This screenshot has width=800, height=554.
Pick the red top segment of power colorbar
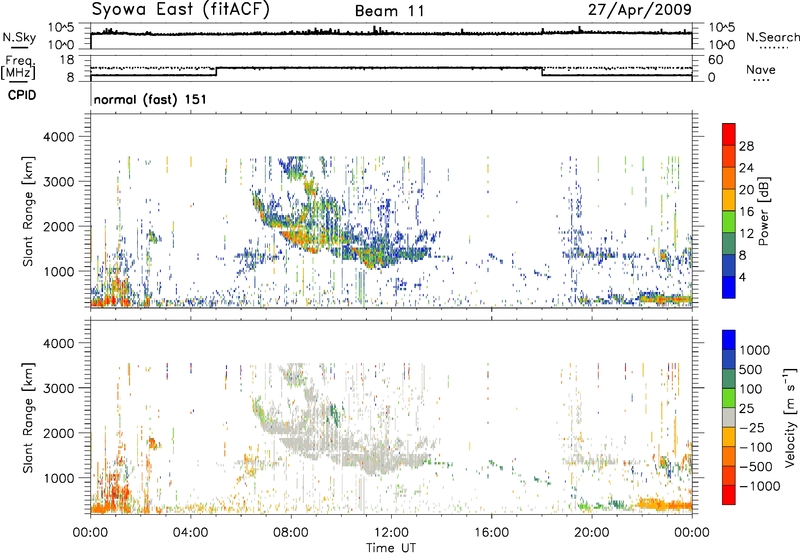coord(729,134)
